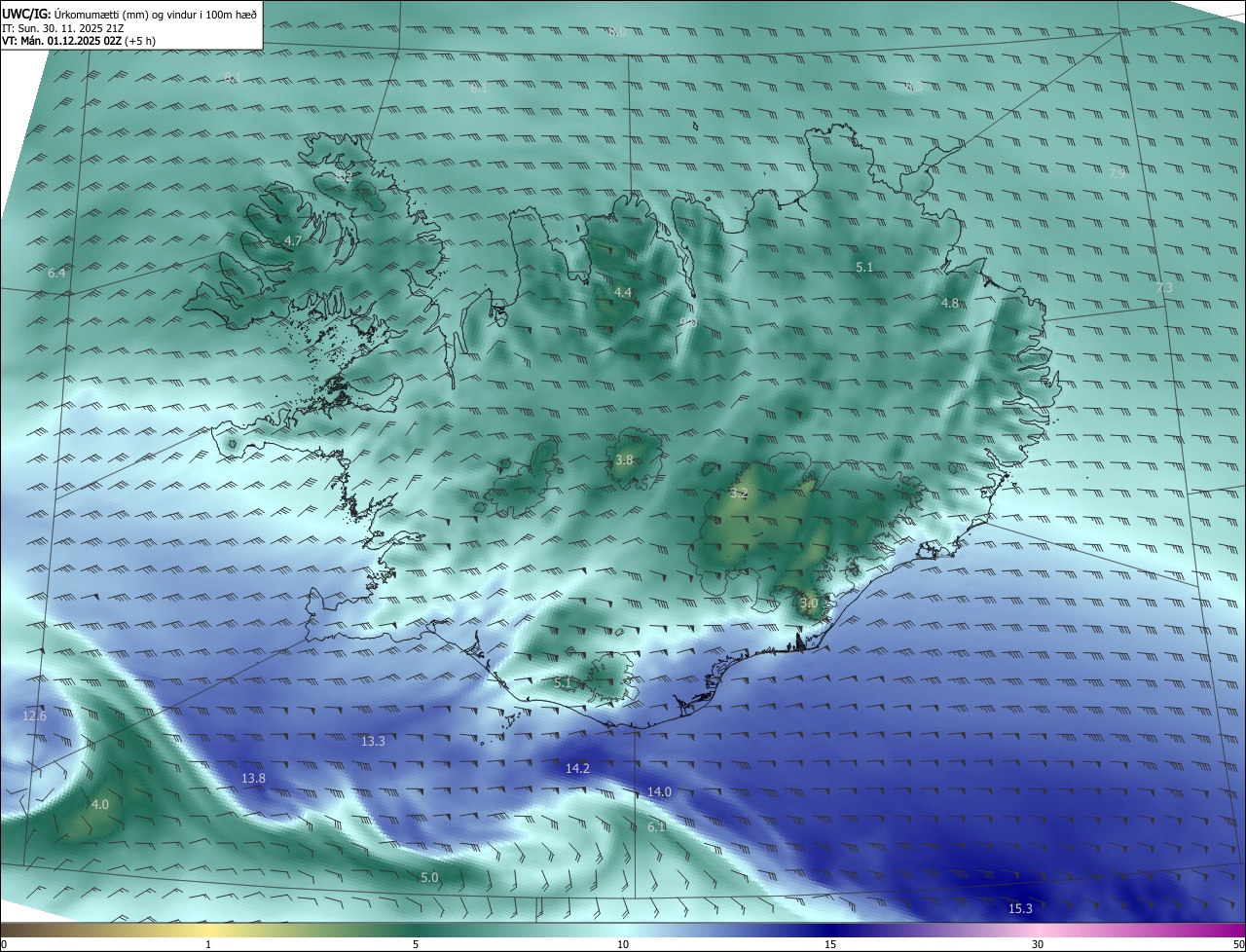This screenshot has height=952, width=1246.
Task: Click the 7.3 value on the map
Action: 1164,288
